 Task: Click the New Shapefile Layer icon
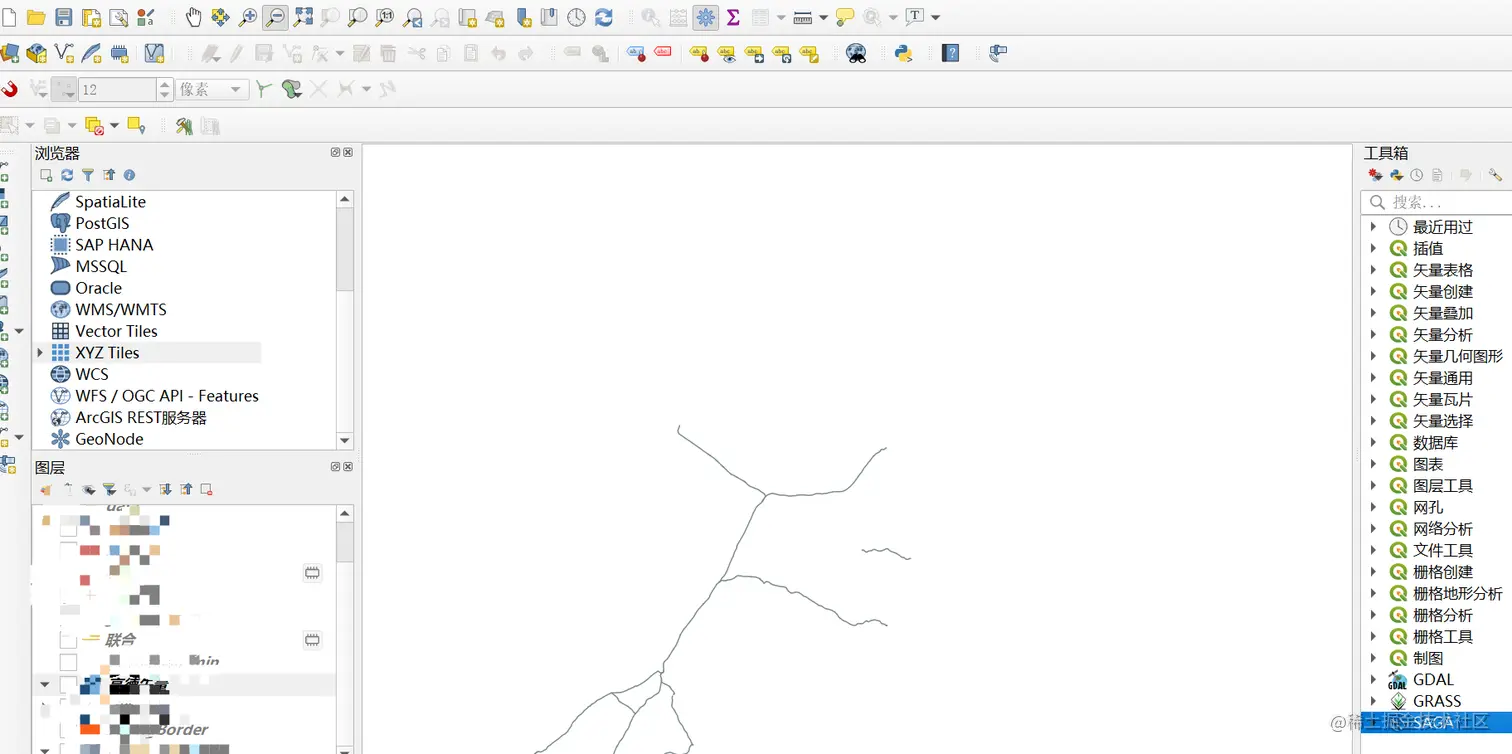point(64,53)
